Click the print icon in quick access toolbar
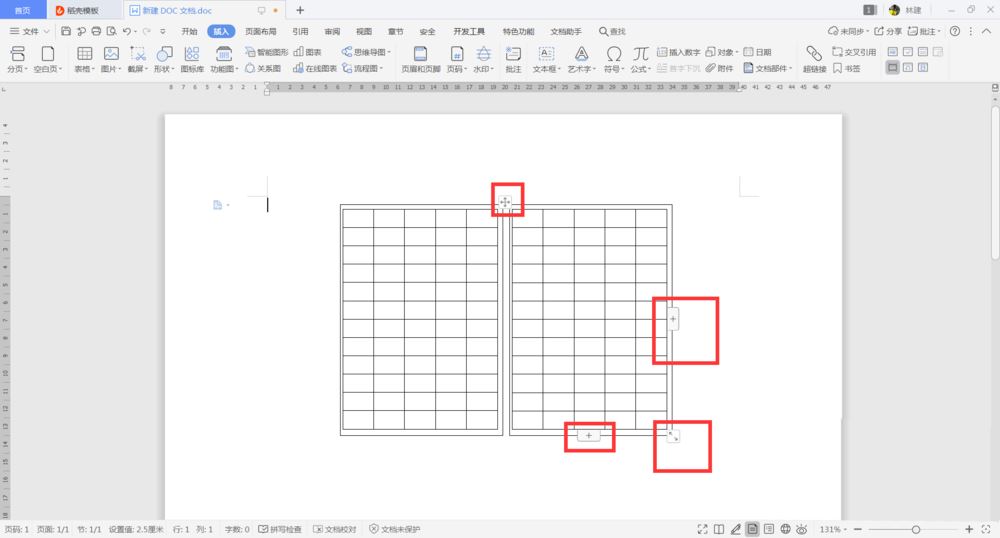Viewport: 1000px width, 538px height. point(96,31)
